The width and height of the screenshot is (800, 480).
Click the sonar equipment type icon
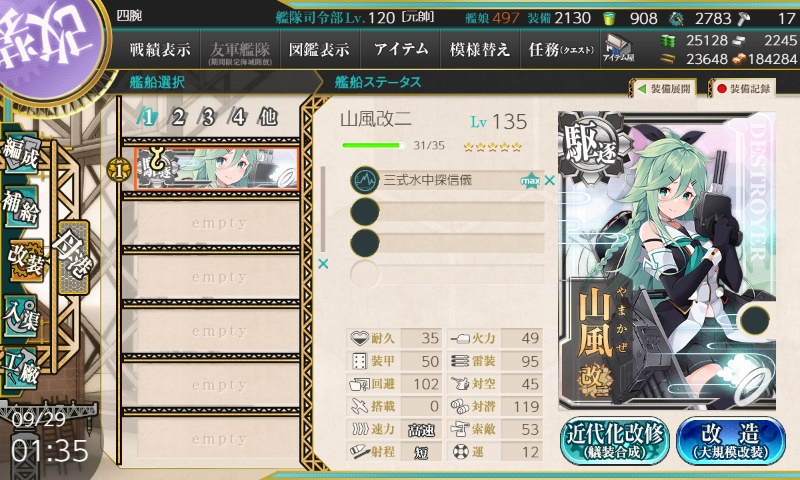pos(365,180)
